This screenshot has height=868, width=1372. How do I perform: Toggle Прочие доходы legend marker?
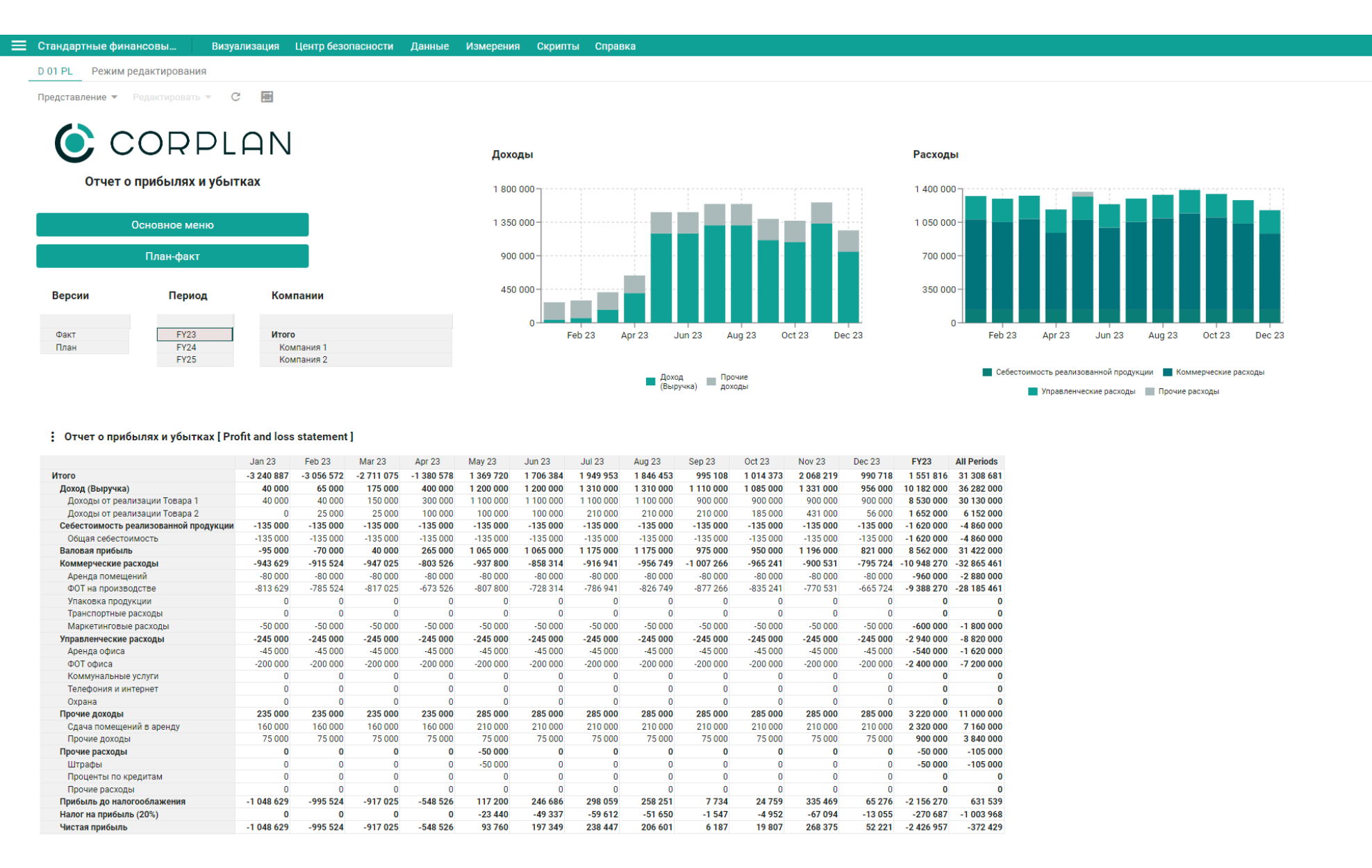click(711, 381)
